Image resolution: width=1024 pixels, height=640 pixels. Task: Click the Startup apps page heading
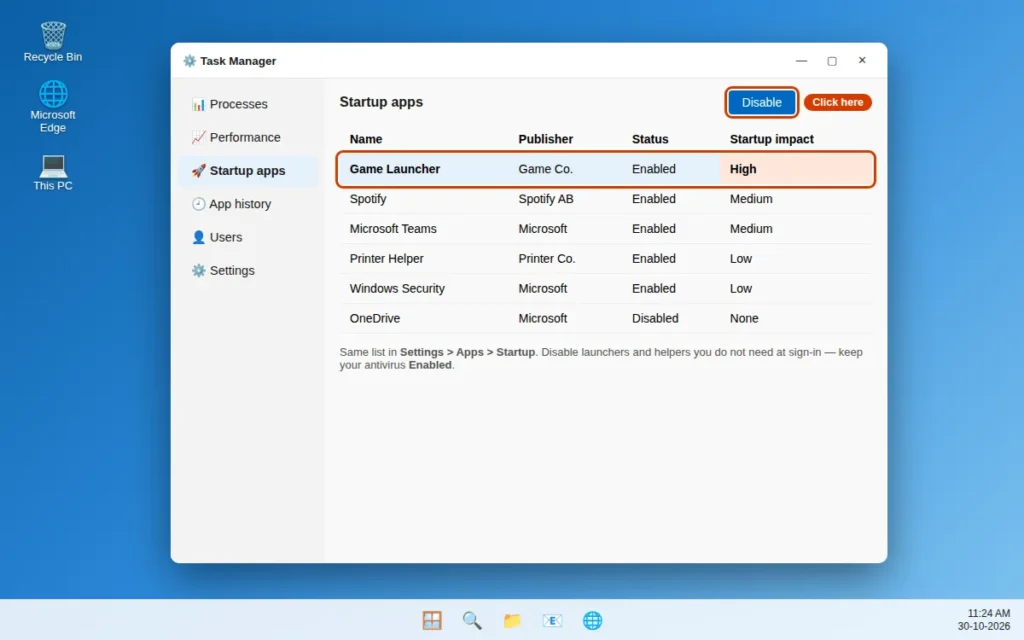[x=381, y=102]
